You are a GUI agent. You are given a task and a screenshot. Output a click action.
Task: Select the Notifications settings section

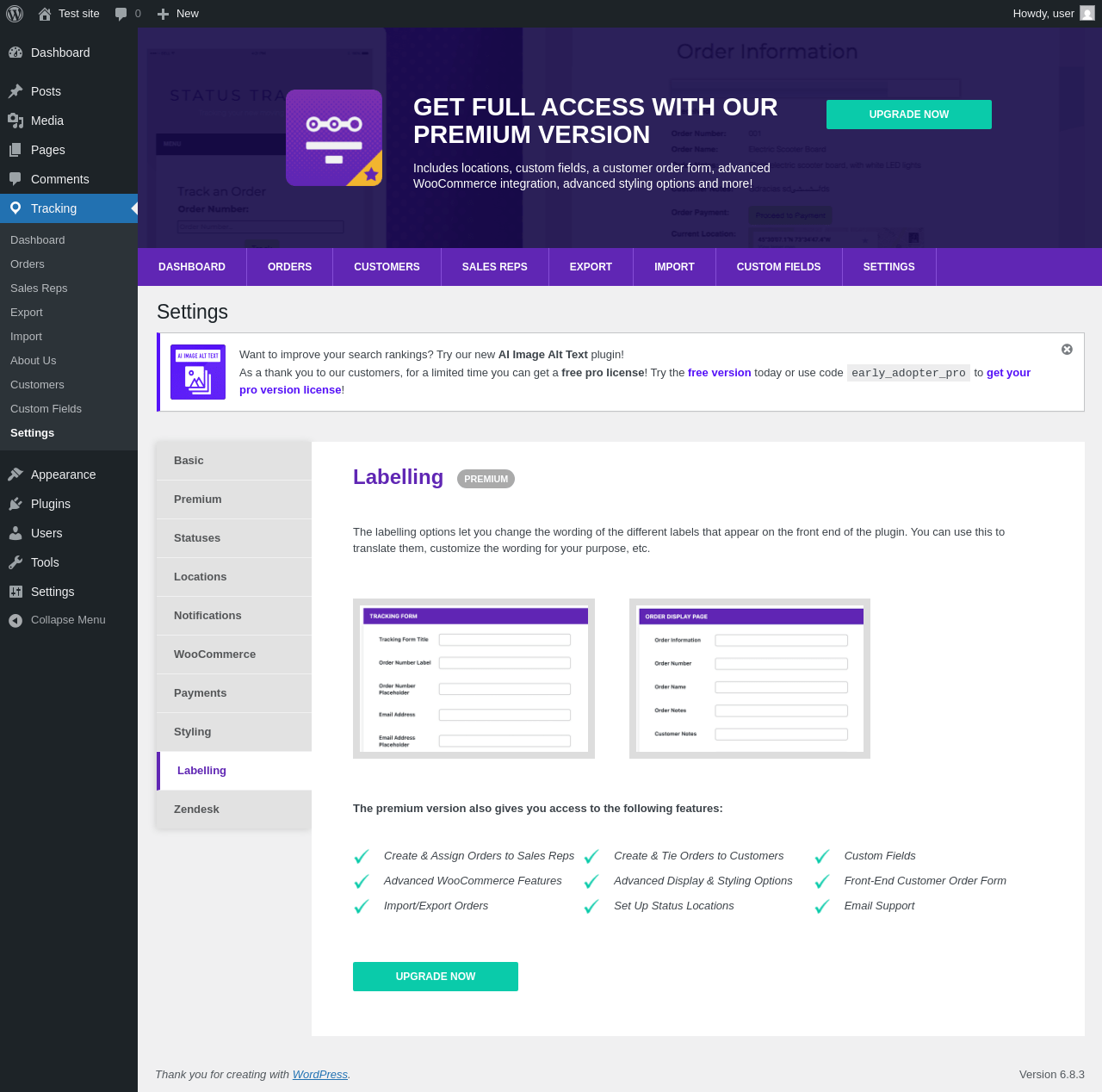234,616
